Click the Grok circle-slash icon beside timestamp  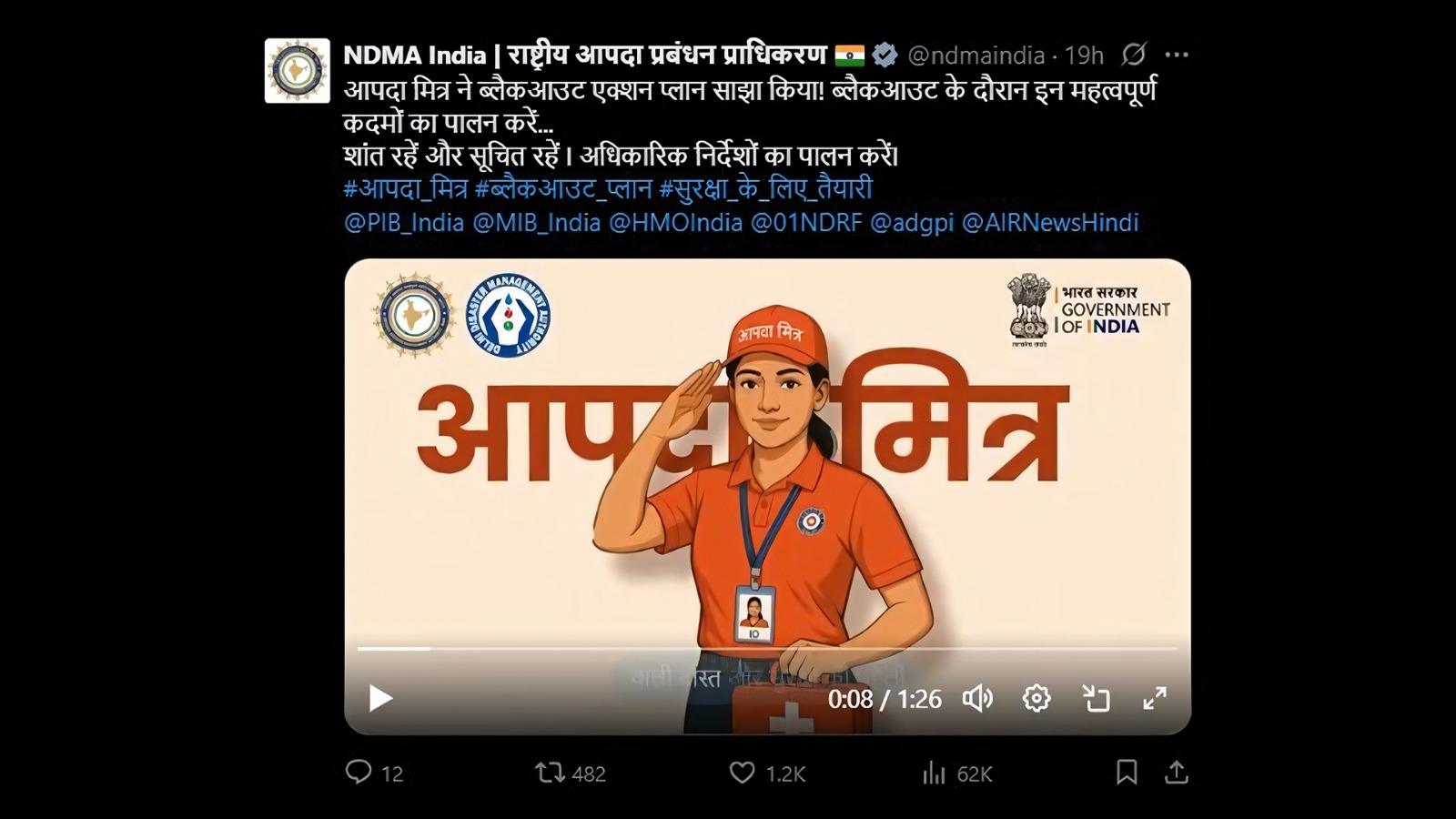(x=1133, y=55)
